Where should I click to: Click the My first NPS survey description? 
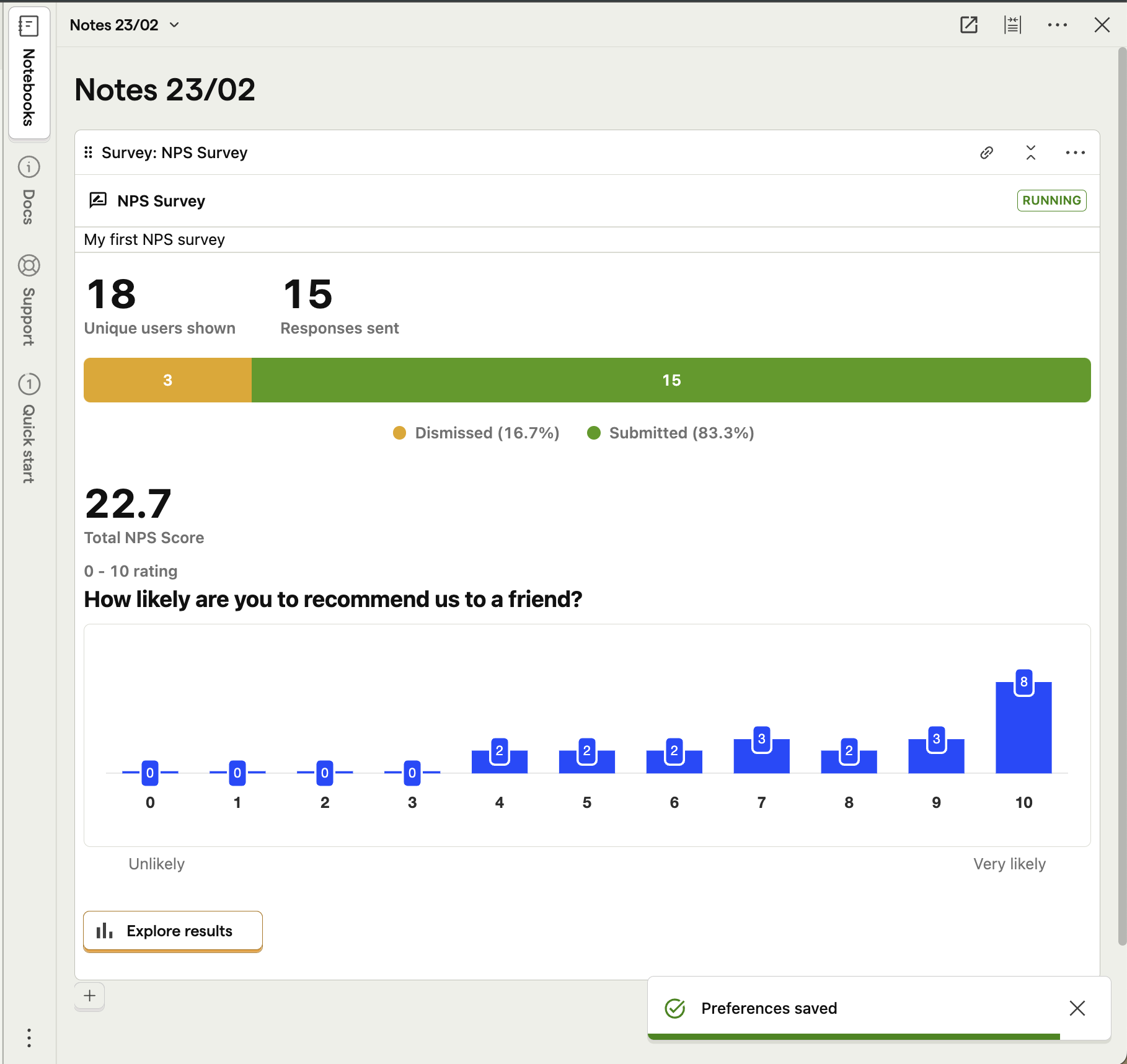click(x=154, y=239)
